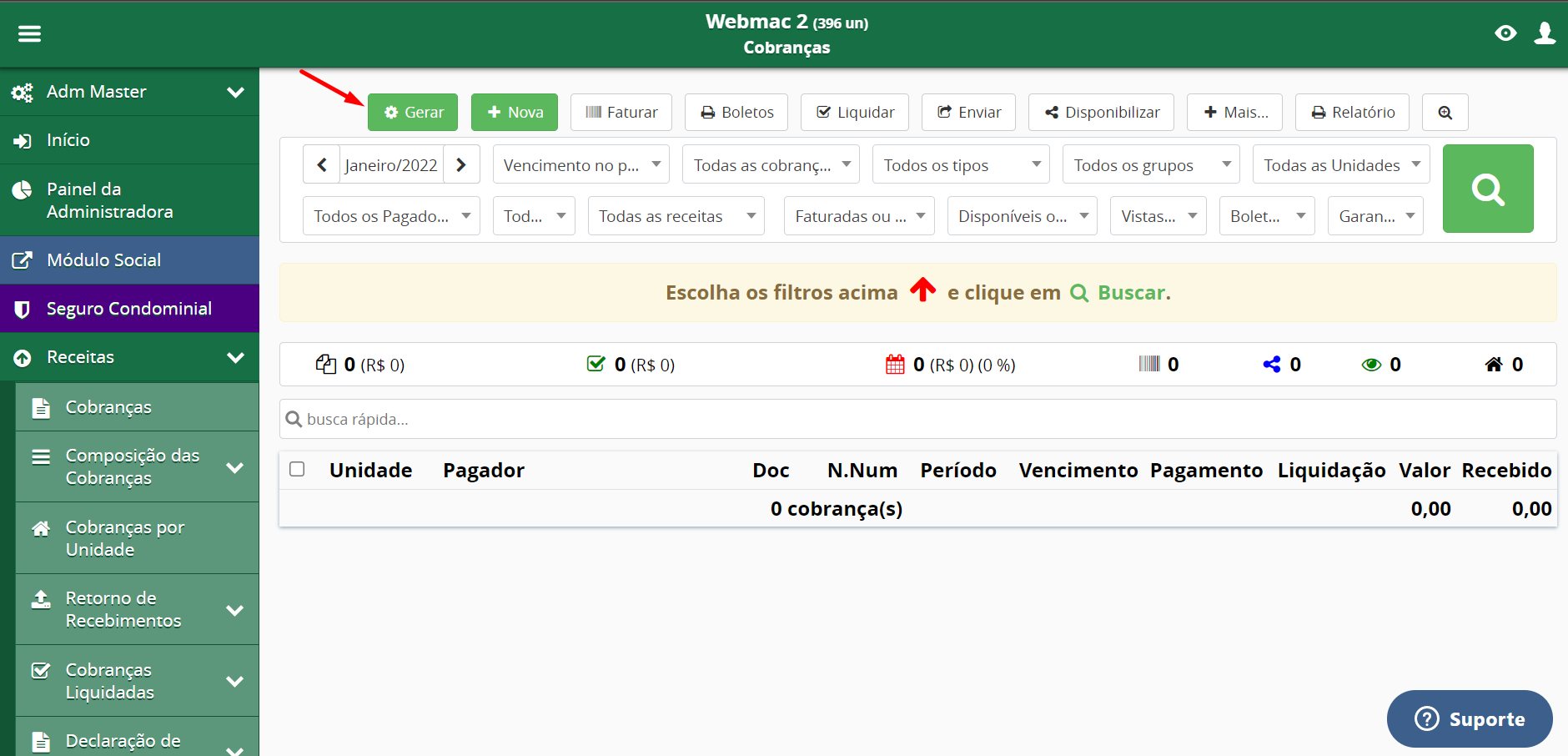Open the Todos os Pagado... dropdown
The width and height of the screenshot is (1568, 756).
pyautogui.click(x=391, y=215)
